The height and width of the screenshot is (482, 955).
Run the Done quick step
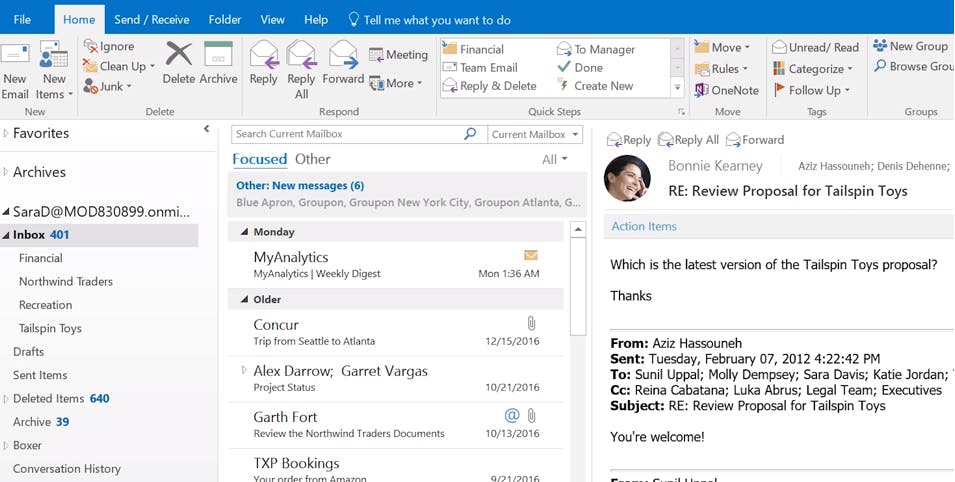tap(580, 68)
